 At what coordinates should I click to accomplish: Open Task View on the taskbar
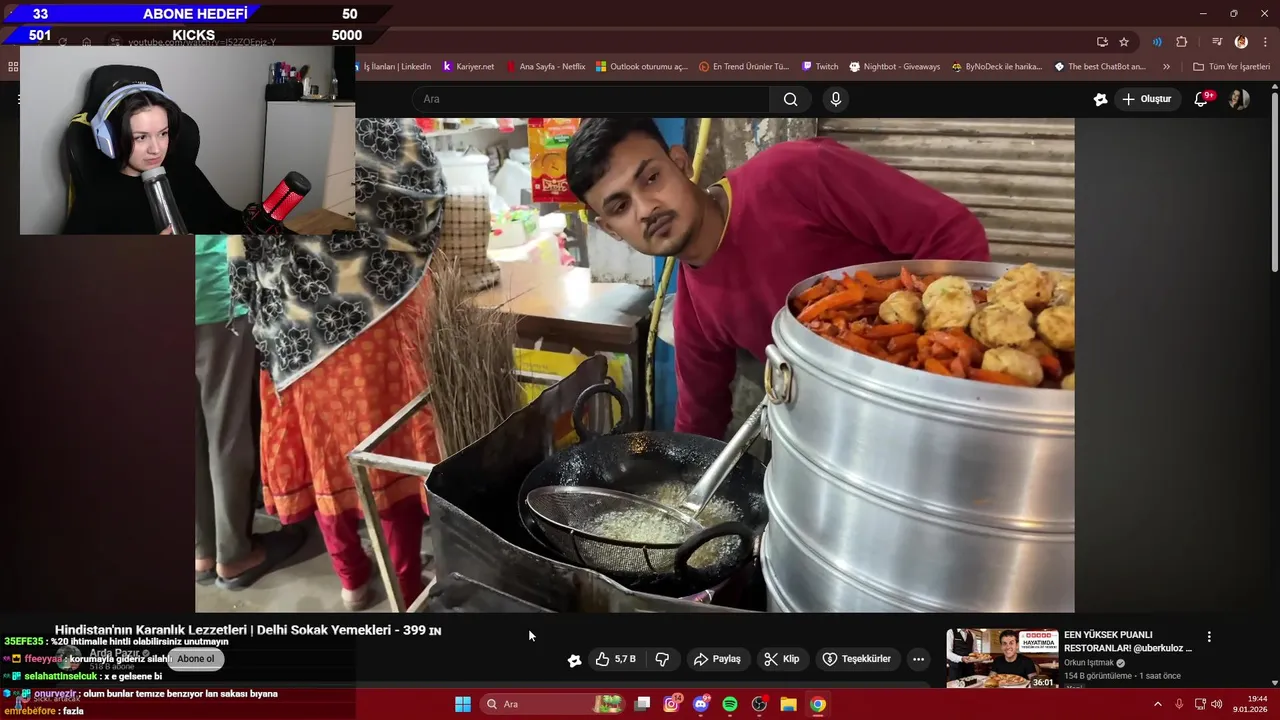(x=642, y=704)
